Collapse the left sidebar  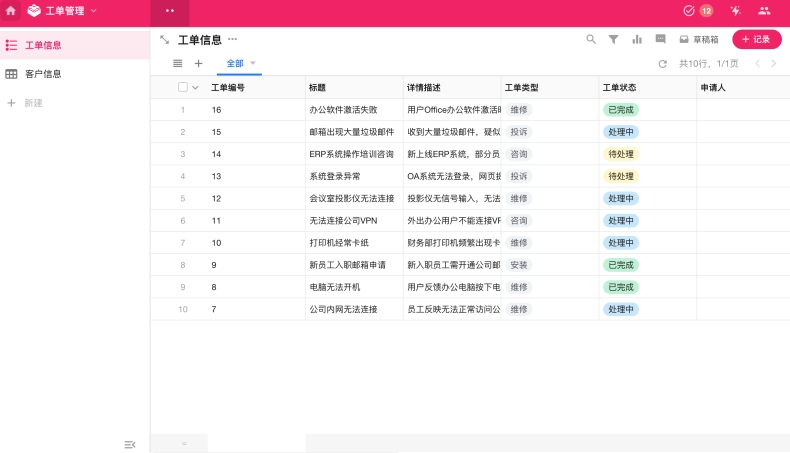129,444
